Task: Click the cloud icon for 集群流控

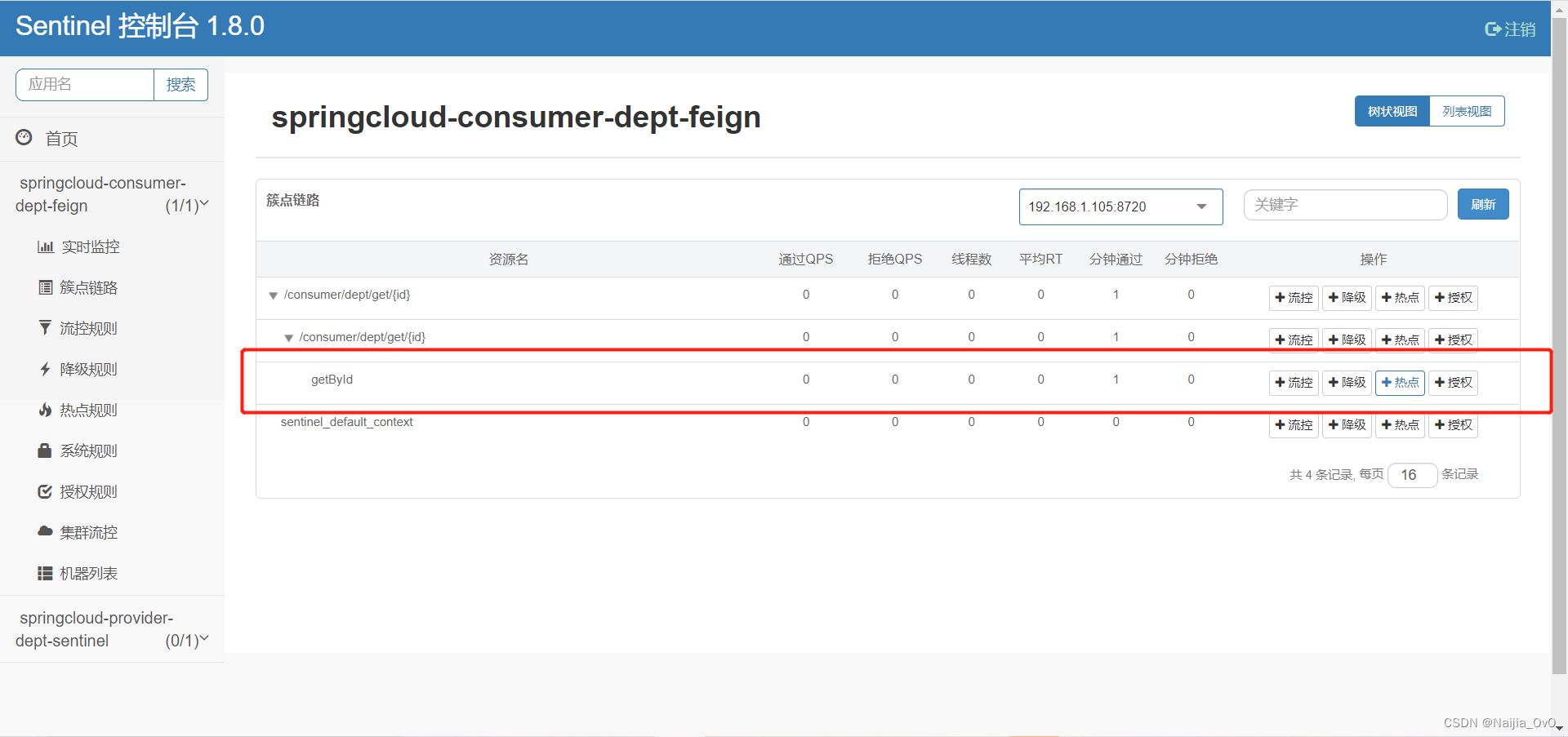Action: coord(45,531)
